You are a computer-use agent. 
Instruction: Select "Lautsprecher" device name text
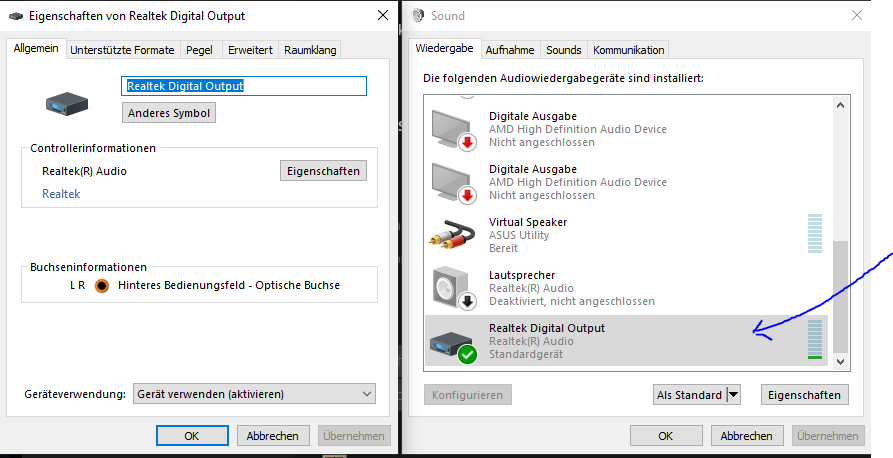coord(522,275)
